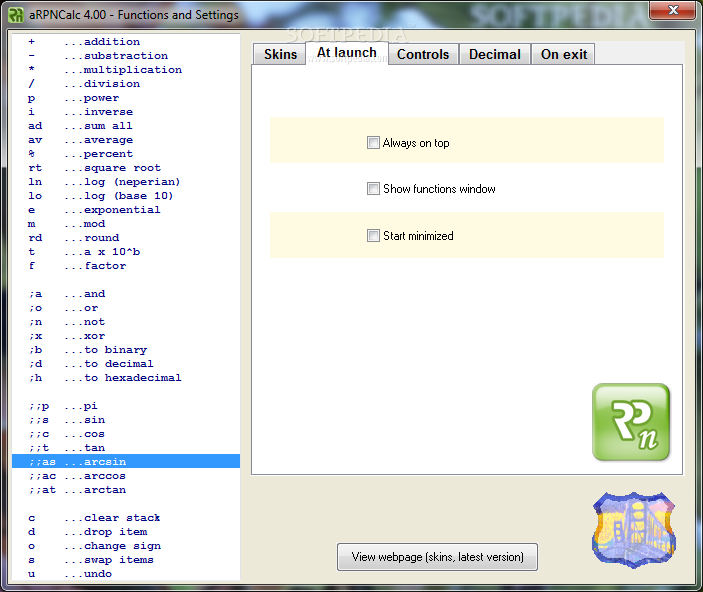Select the 'rt ...square root' row
The width and height of the screenshot is (703, 592).
point(126,168)
